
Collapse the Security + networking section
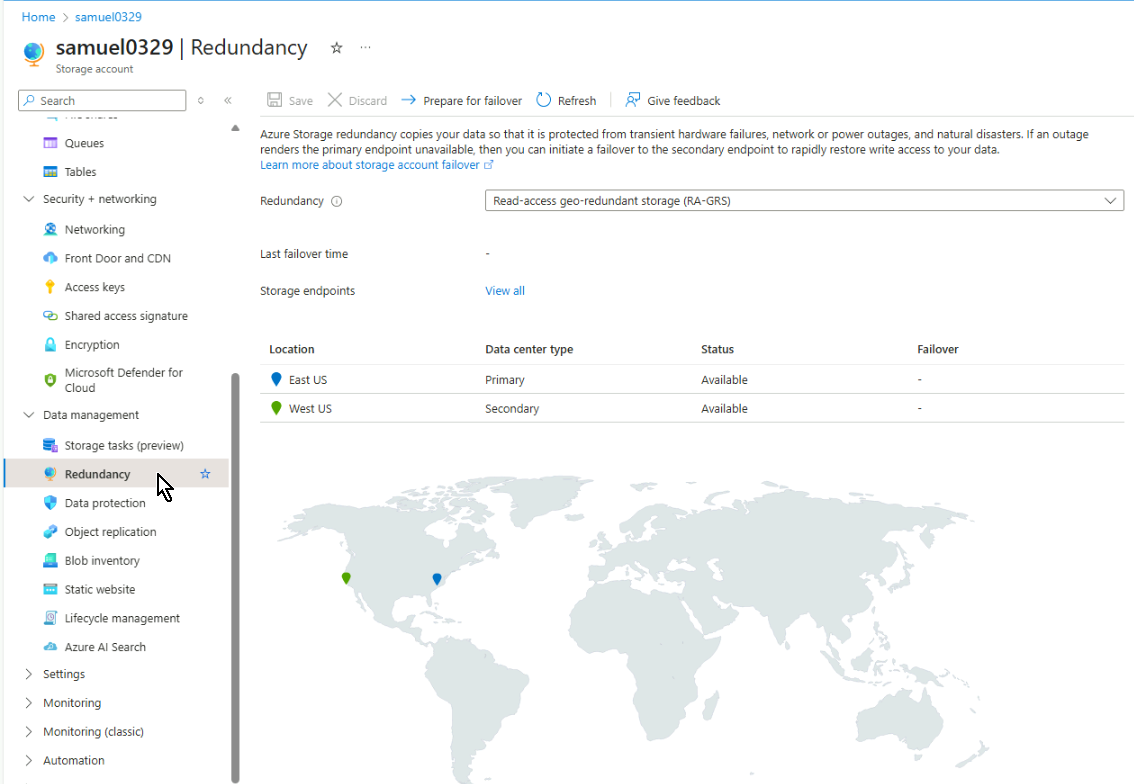pos(29,199)
